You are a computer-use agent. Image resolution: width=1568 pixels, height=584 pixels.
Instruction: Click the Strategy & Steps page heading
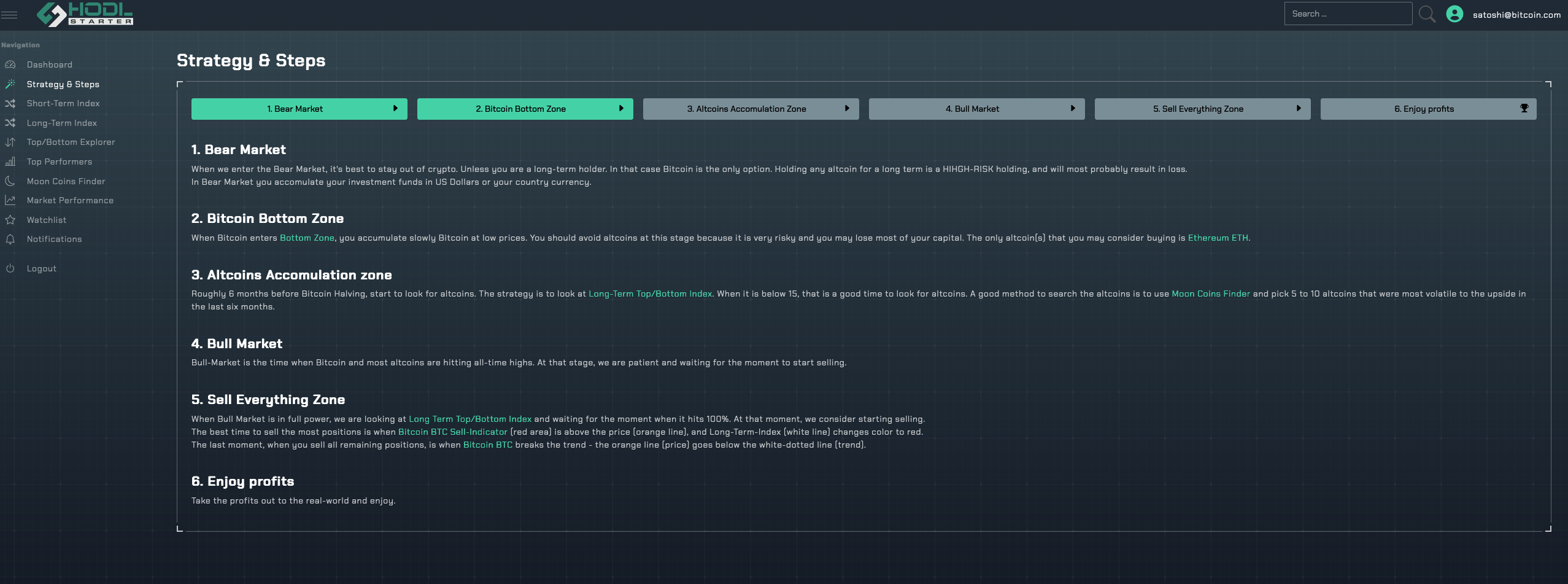pyautogui.click(x=251, y=60)
